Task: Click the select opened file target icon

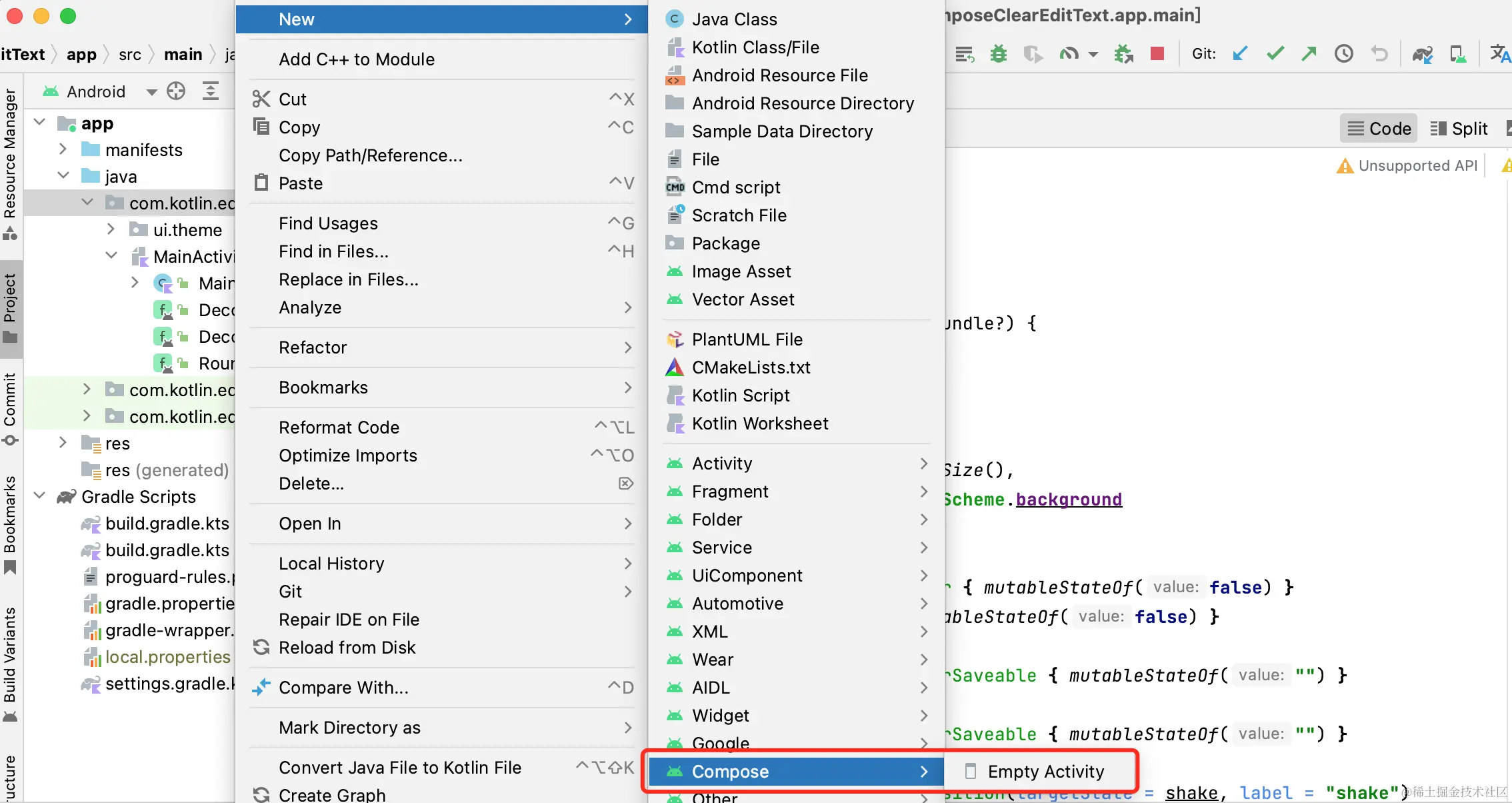Action: pyautogui.click(x=176, y=91)
